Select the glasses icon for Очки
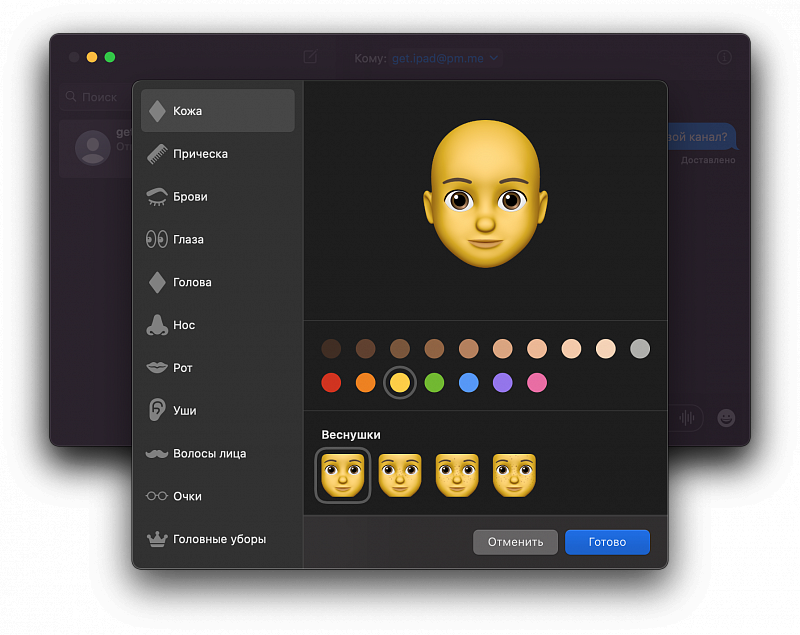This screenshot has height=635, width=800. tap(157, 496)
